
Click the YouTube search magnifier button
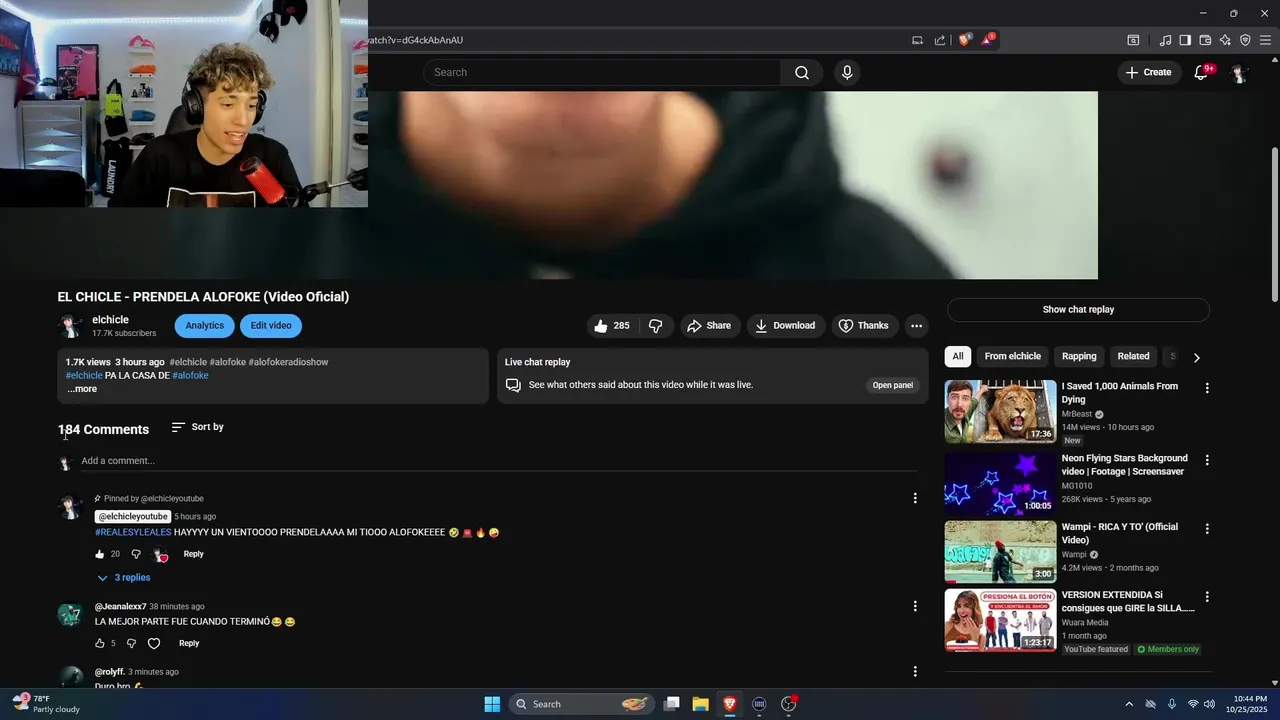802,72
